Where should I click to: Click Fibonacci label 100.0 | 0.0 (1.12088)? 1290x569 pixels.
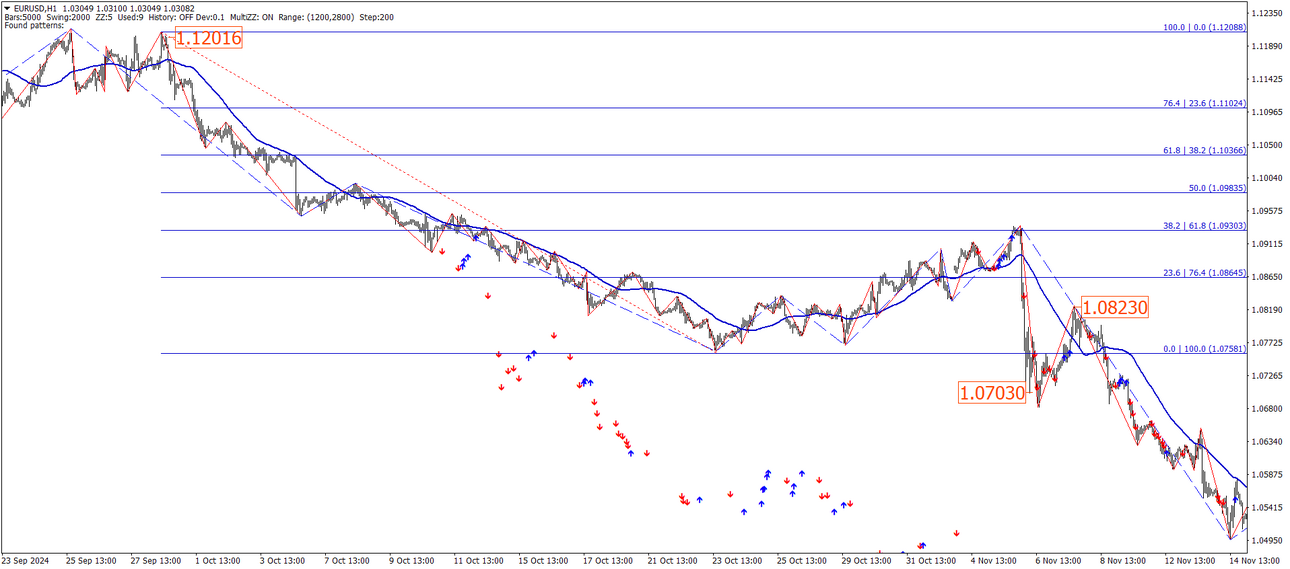(x=1204, y=27)
